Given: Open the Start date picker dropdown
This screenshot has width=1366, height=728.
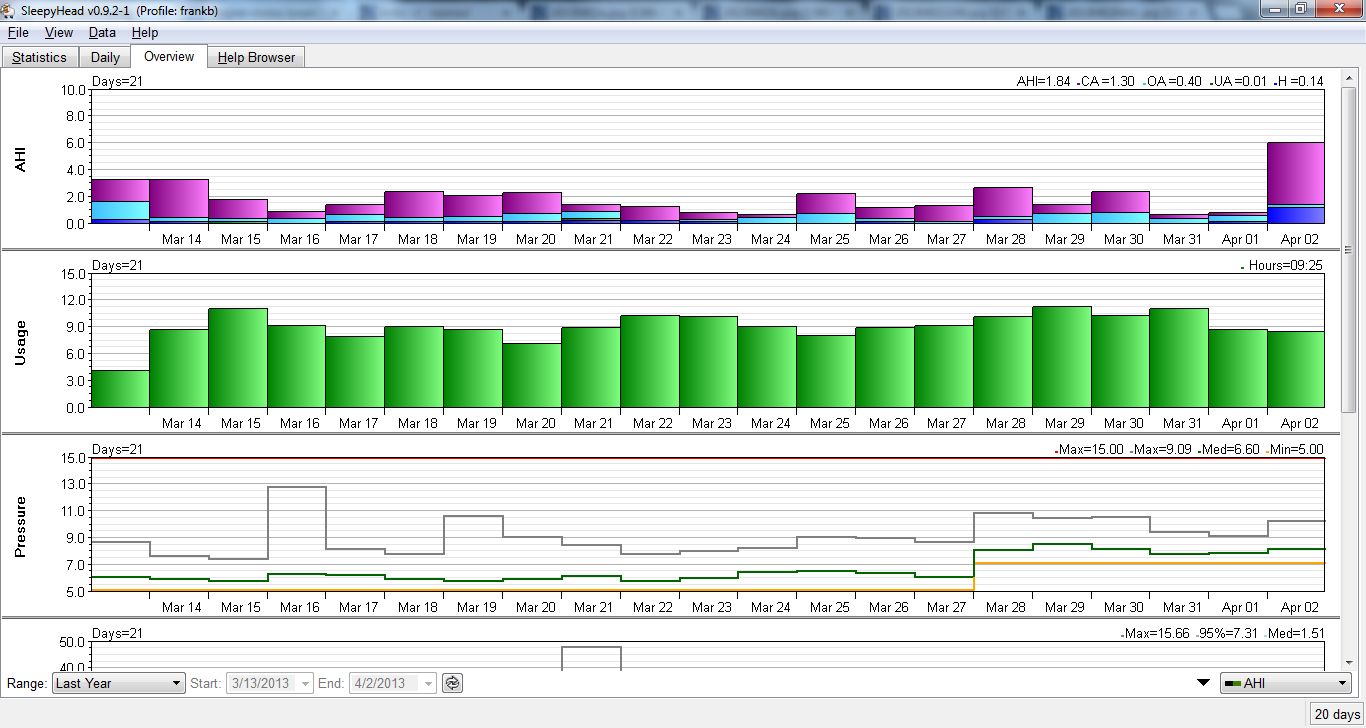Looking at the screenshot, I should point(305,683).
